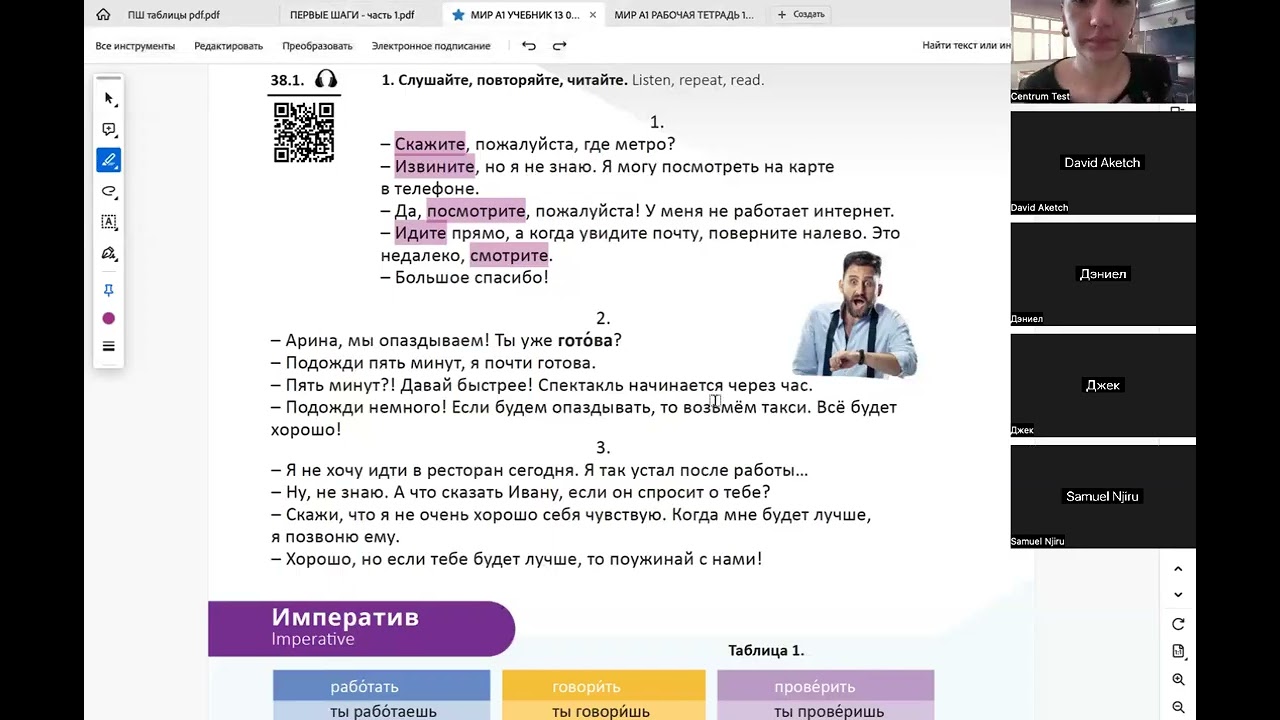This screenshot has width=1280, height=720.
Task: Click highlighted word Скажите
Action: [430, 144]
